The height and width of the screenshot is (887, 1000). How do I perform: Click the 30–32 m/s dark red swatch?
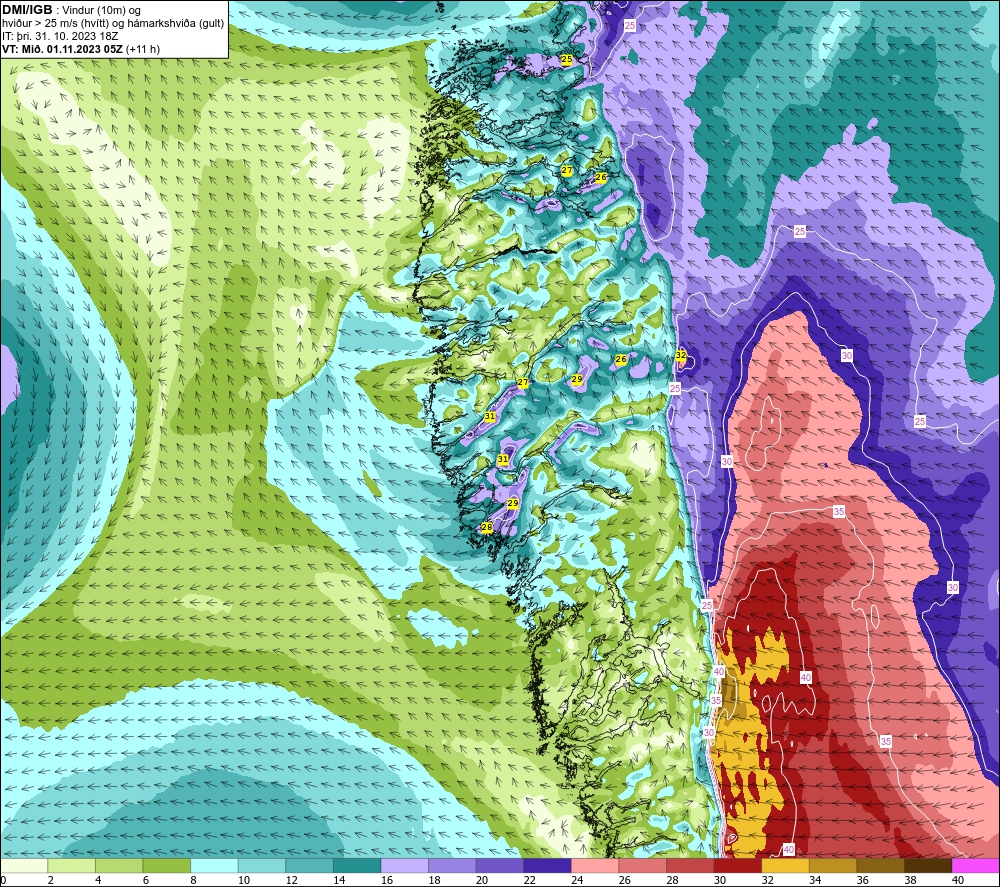click(x=737, y=865)
